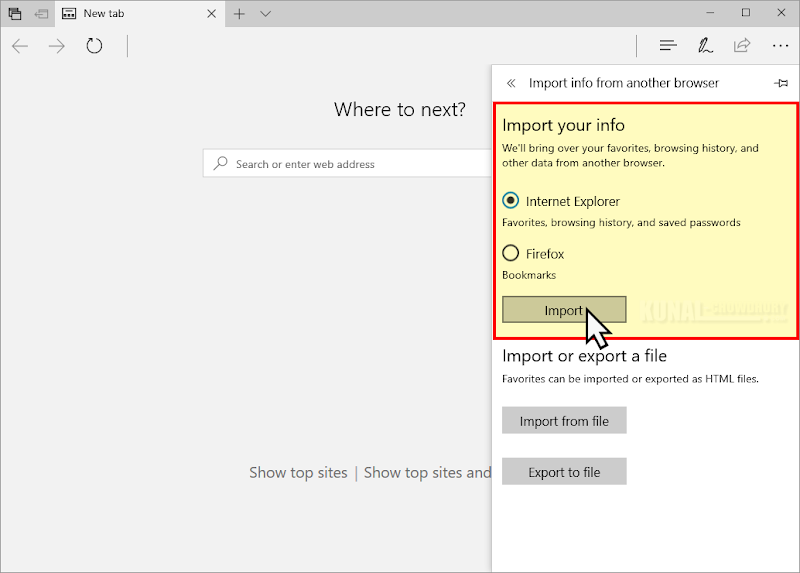
Task: Click the magnifier icon in search box
Action: 220,163
